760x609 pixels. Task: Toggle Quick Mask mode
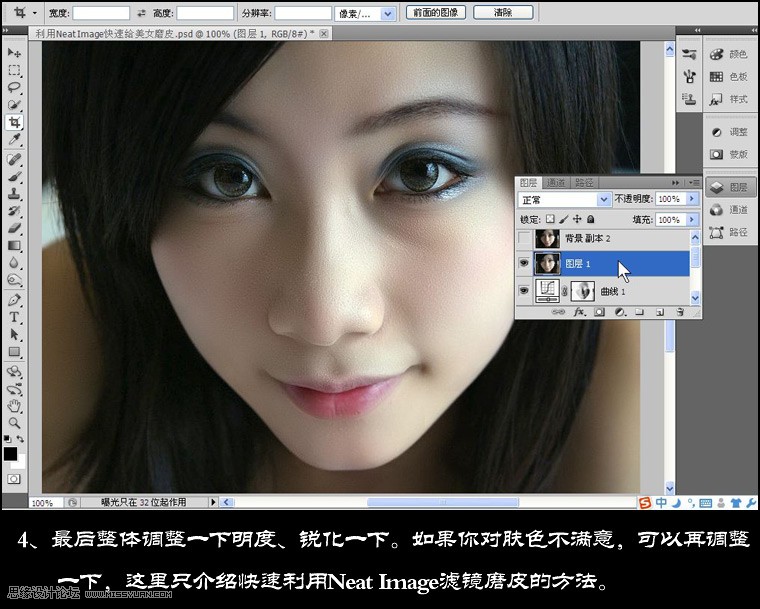tap(14, 479)
